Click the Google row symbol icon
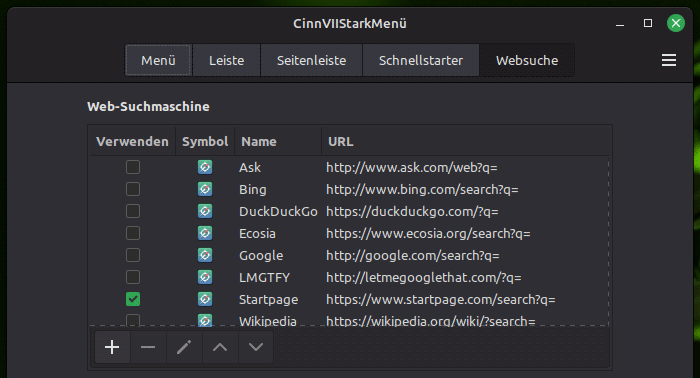This screenshot has height=378, width=700. tap(205, 255)
